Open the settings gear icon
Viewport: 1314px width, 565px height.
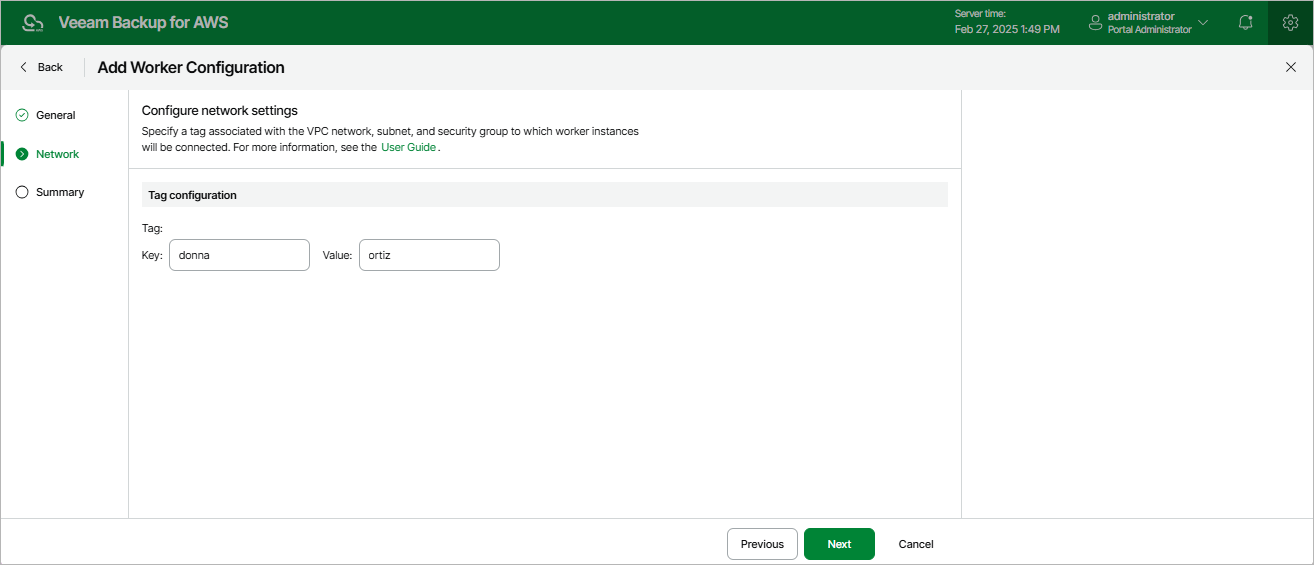pyautogui.click(x=1290, y=22)
